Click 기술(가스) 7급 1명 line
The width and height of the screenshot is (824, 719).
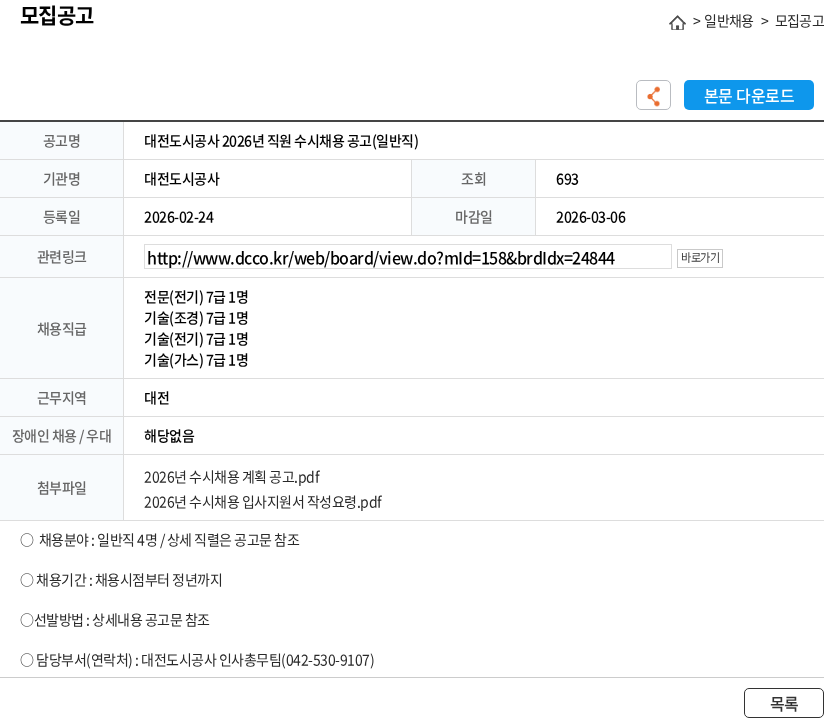[196, 360]
